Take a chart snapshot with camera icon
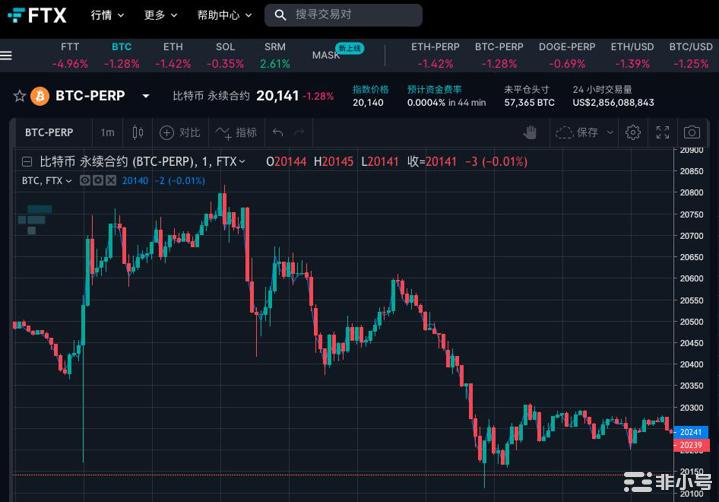 [x=692, y=132]
